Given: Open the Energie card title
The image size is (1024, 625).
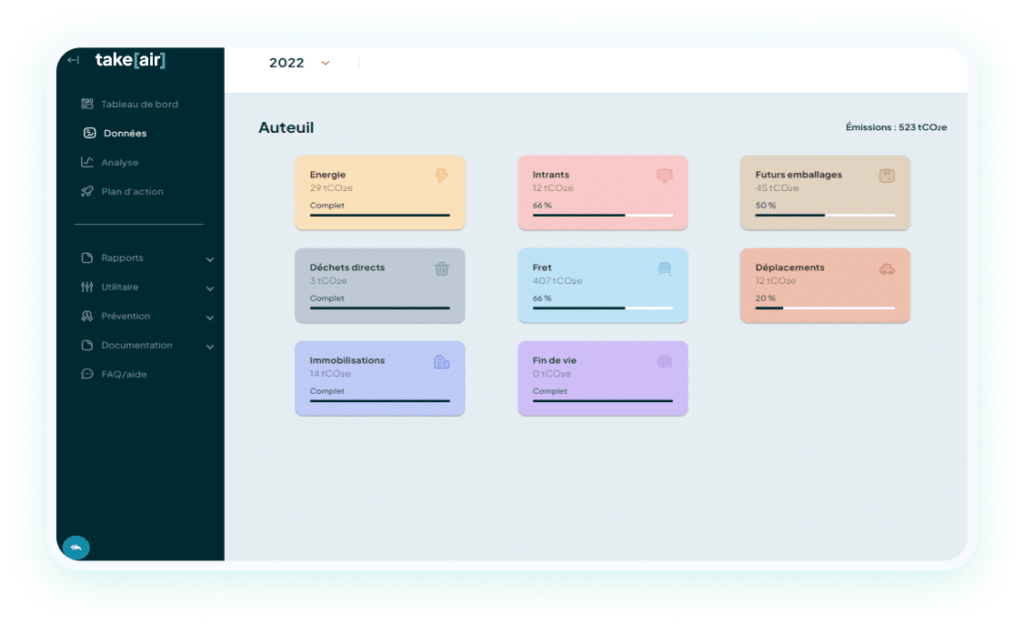Looking at the screenshot, I should coord(328,174).
